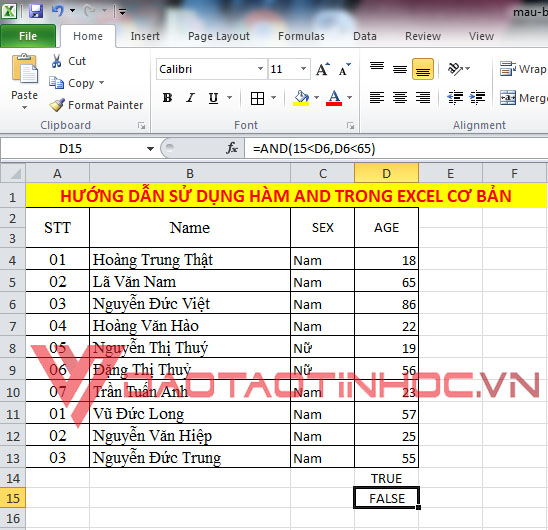548x530 pixels.
Task: Select the AGE header cell
Action: coord(386,228)
